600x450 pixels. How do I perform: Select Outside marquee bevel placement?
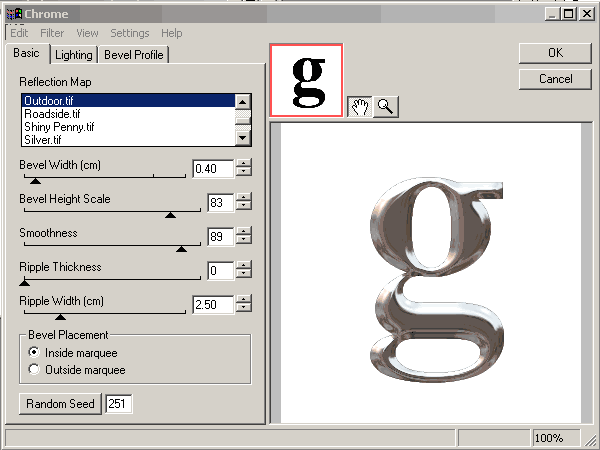[35, 369]
